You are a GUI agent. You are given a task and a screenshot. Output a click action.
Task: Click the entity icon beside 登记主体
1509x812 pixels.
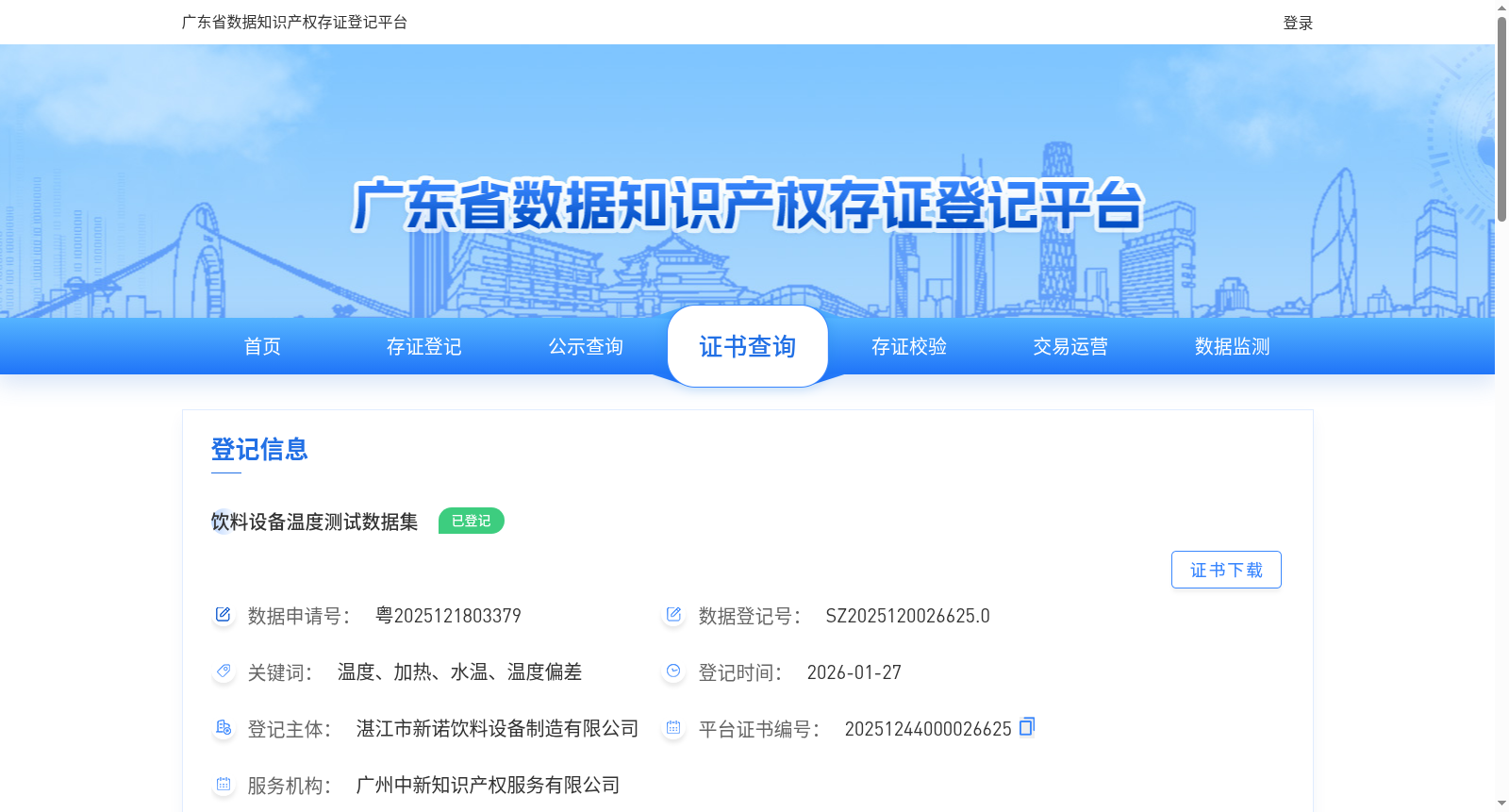click(x=223, y=728)
